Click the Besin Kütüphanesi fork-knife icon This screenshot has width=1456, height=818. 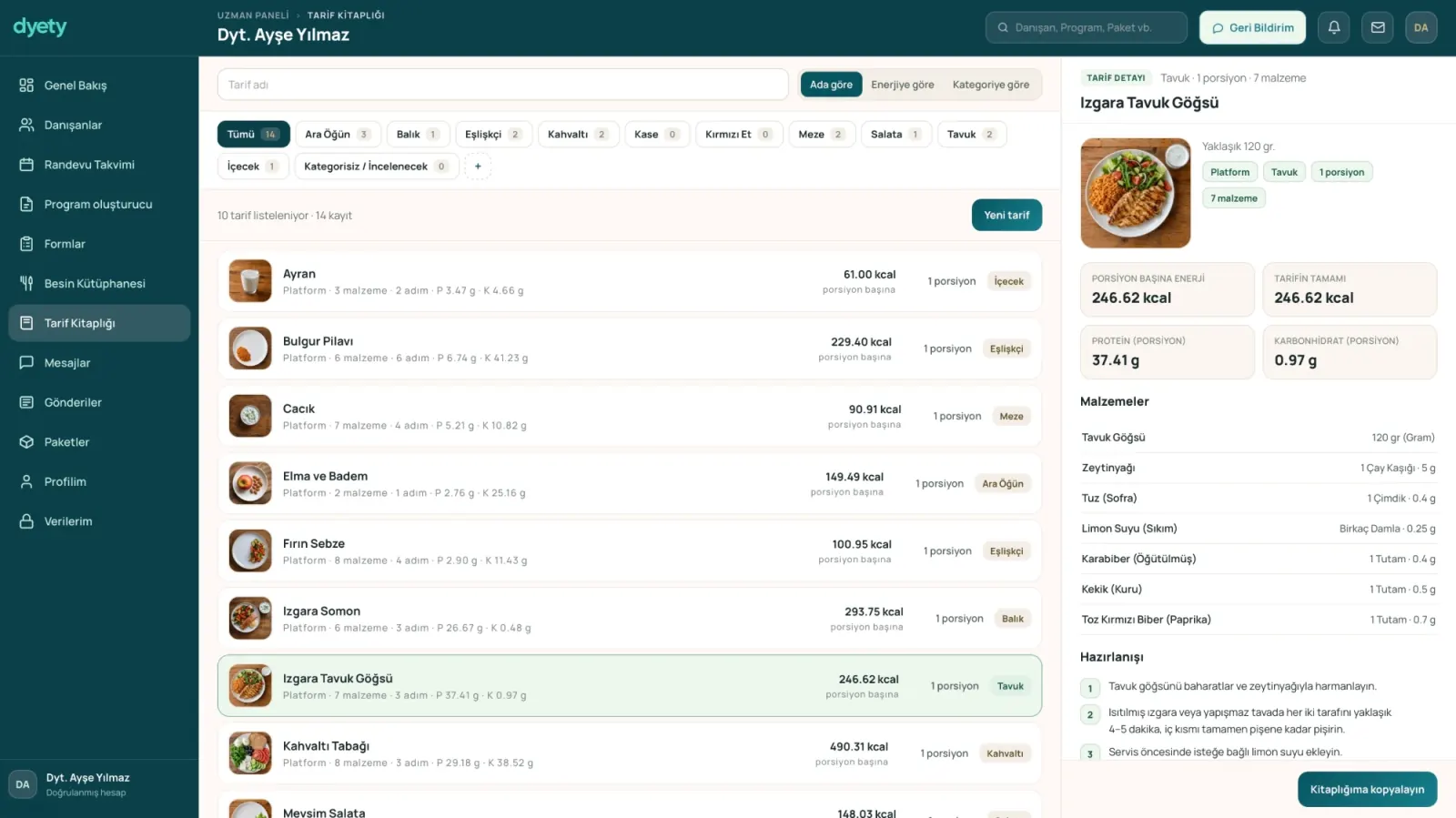(26, 283)
